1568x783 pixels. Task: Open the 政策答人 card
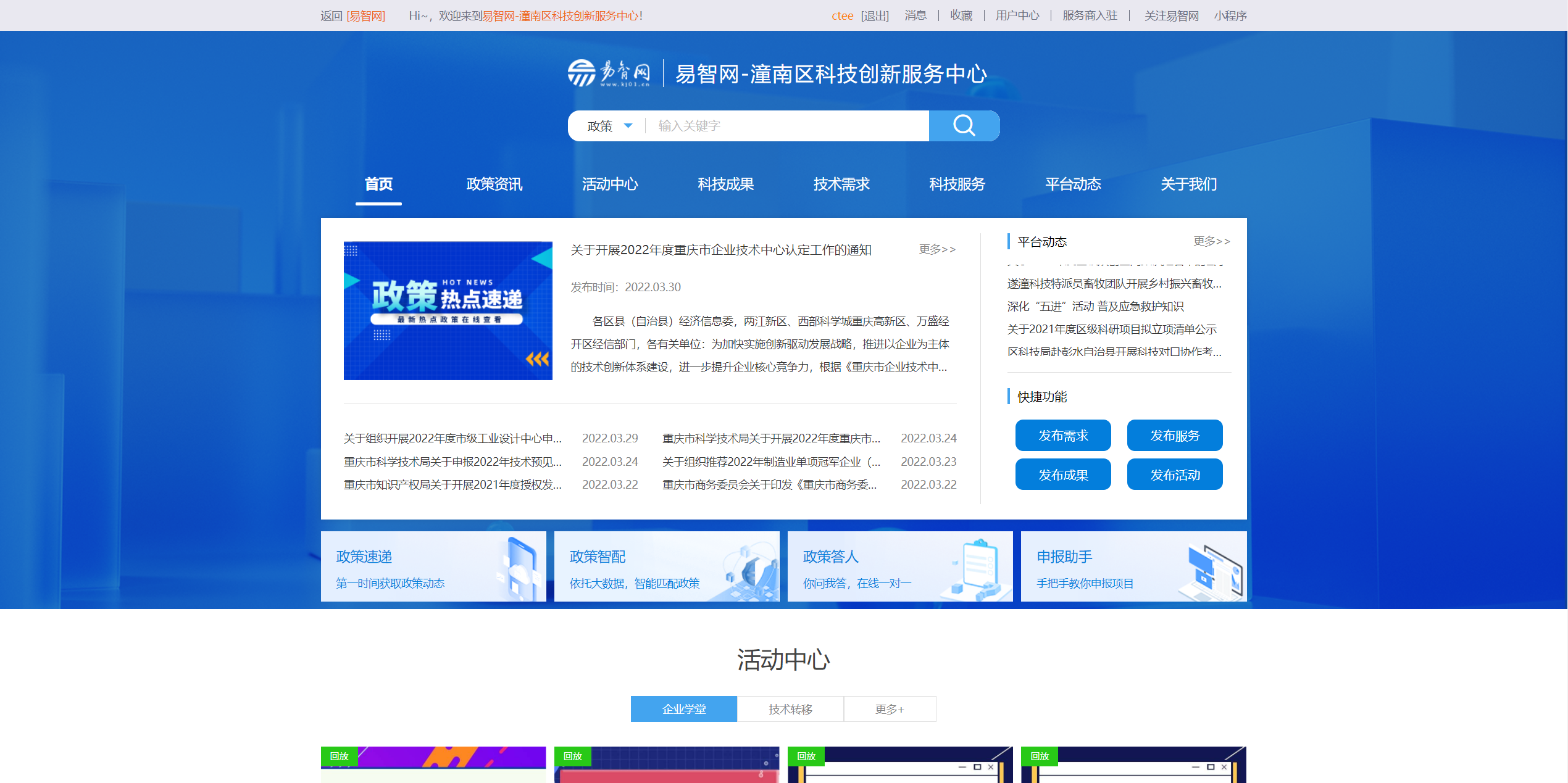(900, 566)
